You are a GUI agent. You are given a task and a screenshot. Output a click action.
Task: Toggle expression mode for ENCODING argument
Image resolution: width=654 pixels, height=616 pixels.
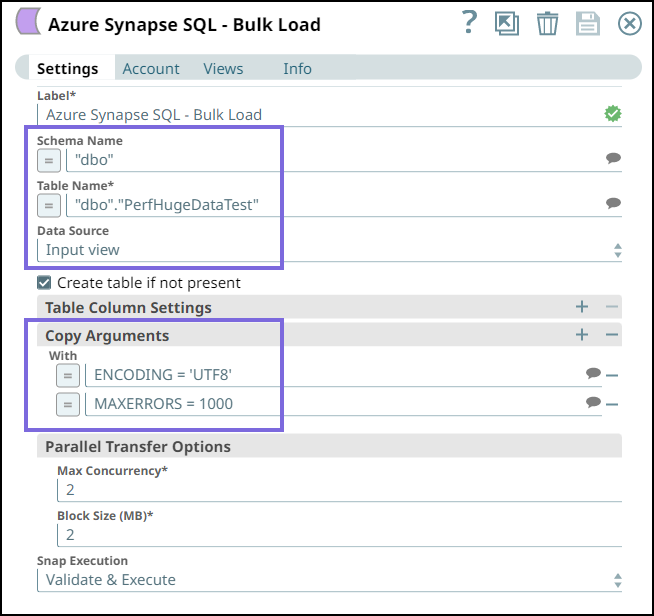click(68, 375)
